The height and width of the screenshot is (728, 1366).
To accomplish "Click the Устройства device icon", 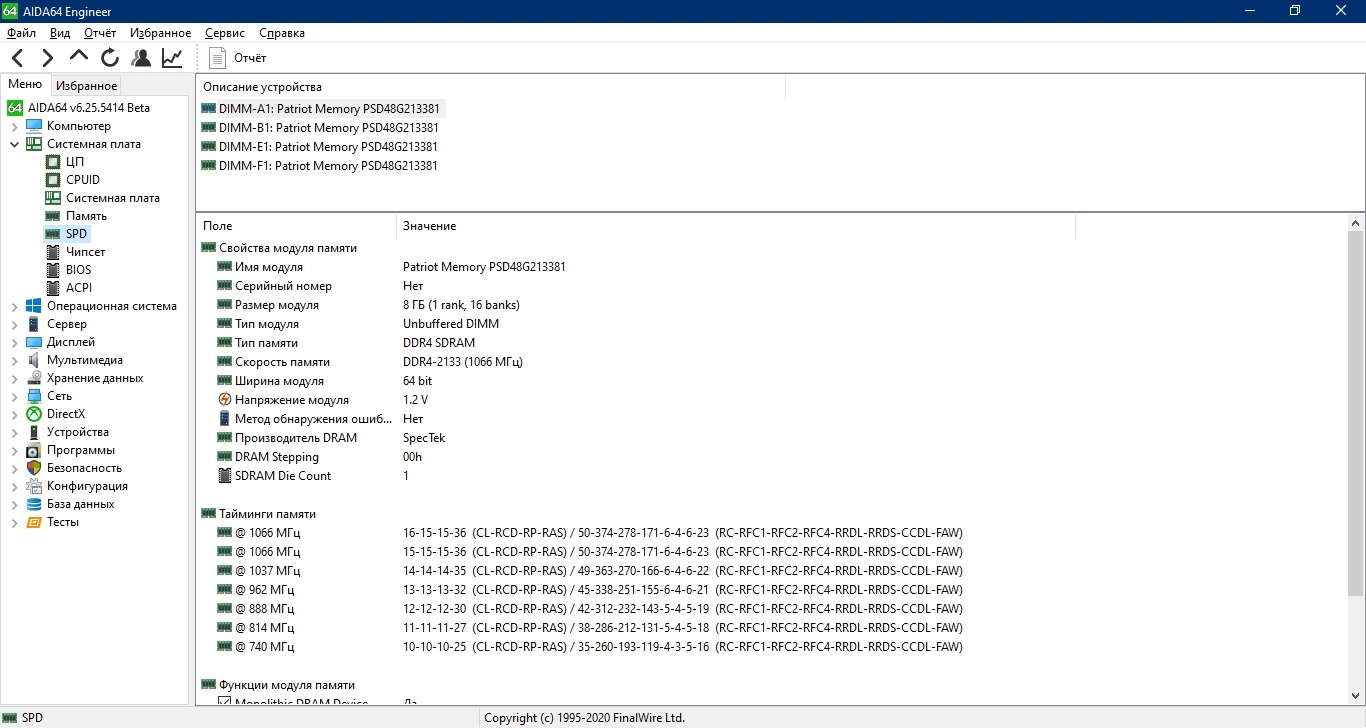I will (x=34, y=432).
